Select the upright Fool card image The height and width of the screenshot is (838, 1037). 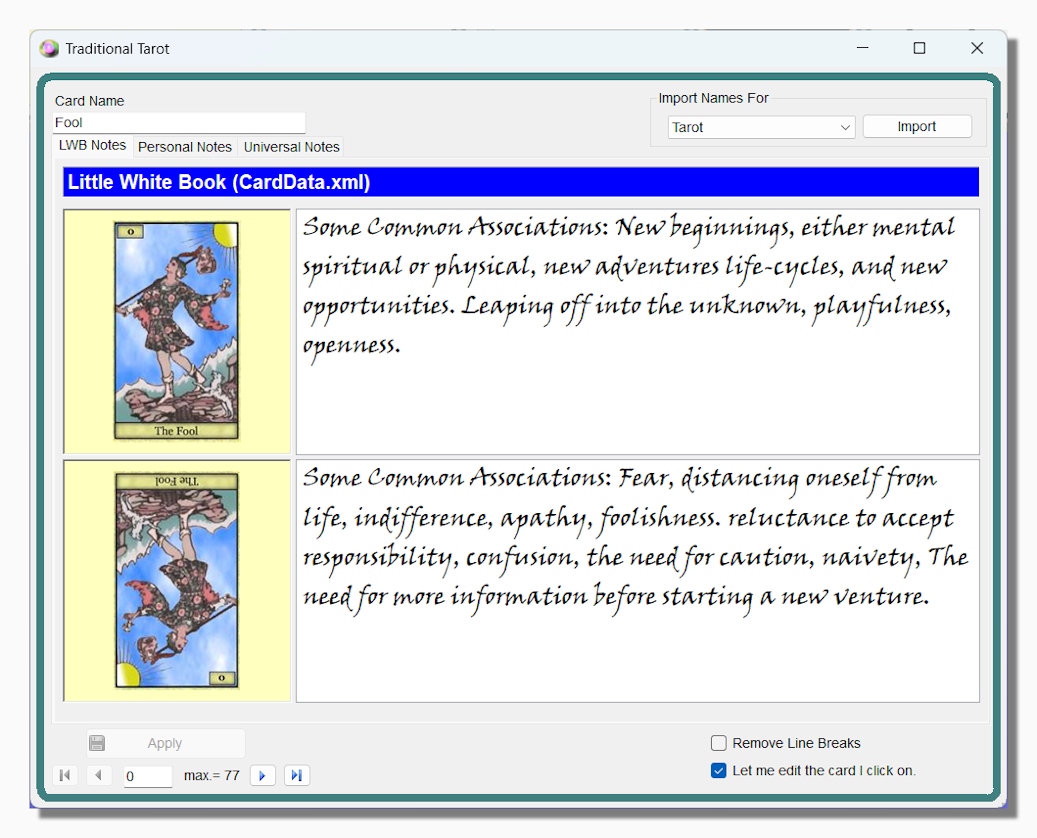pos(177,331)
